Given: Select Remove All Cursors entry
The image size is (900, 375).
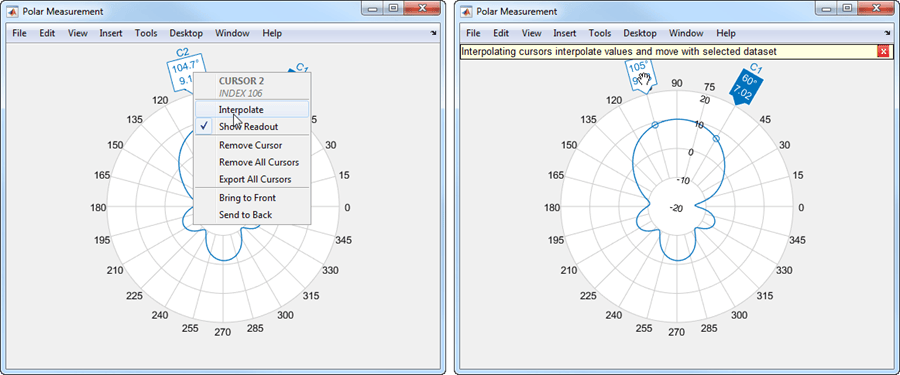Looking at the screenshot, I should click(x=252, y=162).
